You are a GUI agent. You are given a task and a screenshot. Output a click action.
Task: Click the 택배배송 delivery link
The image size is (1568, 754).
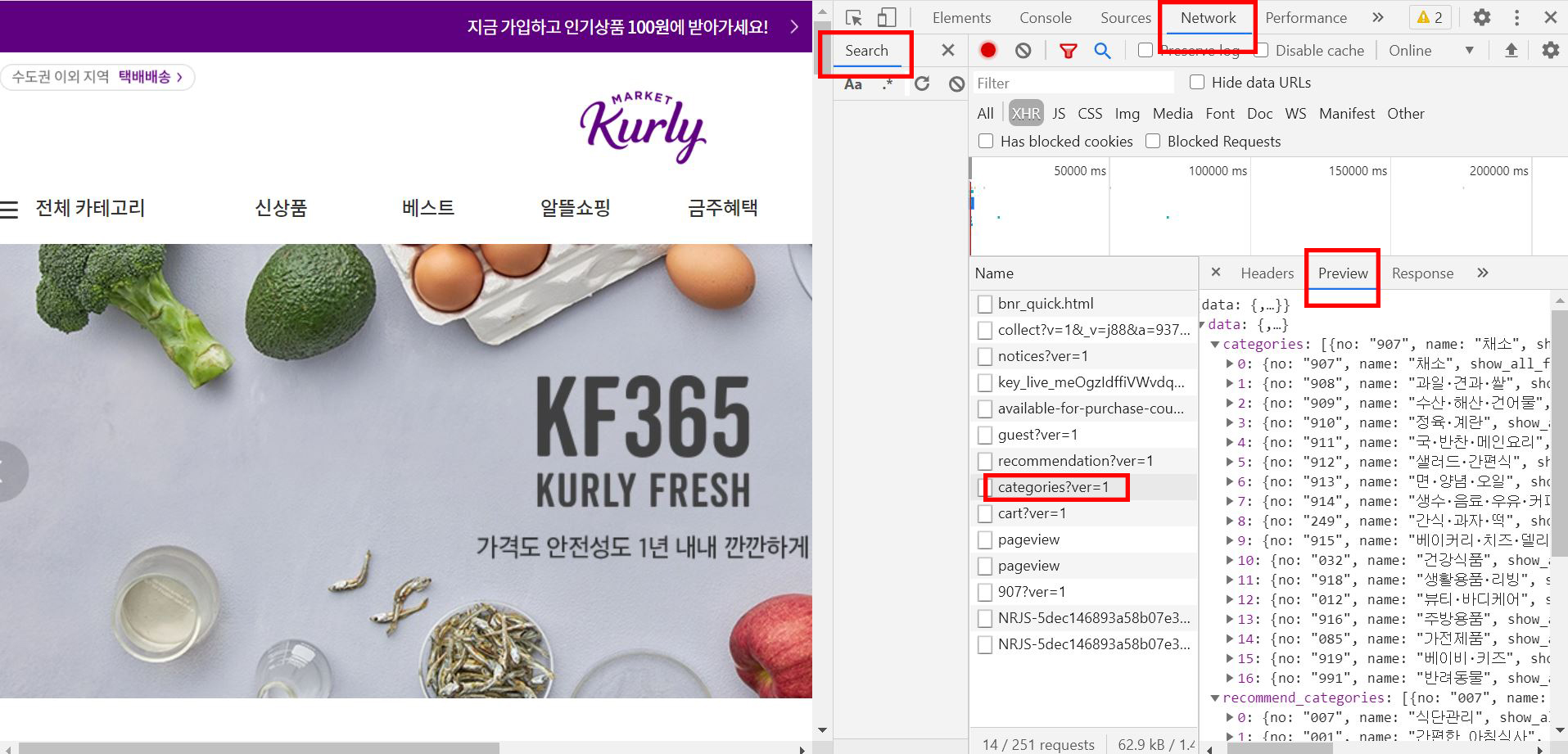pyautogui.click(x=150, y=77)
